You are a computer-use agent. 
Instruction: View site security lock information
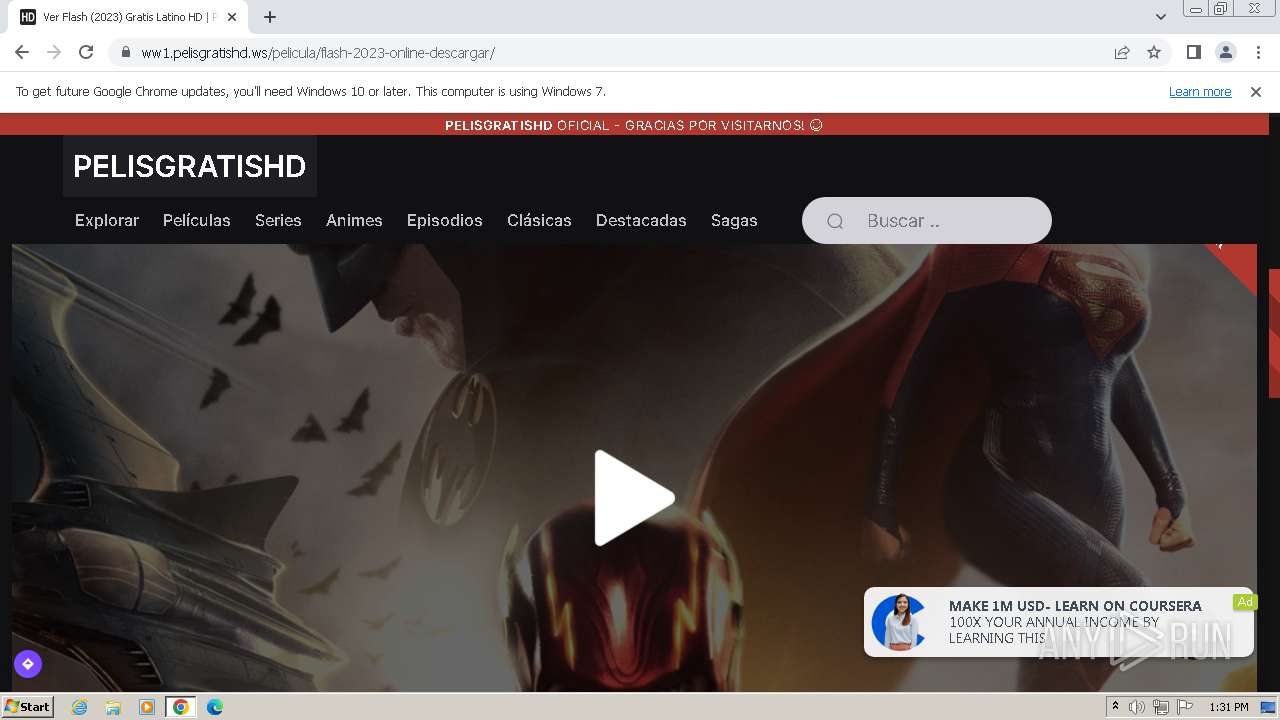pos(126,52)
